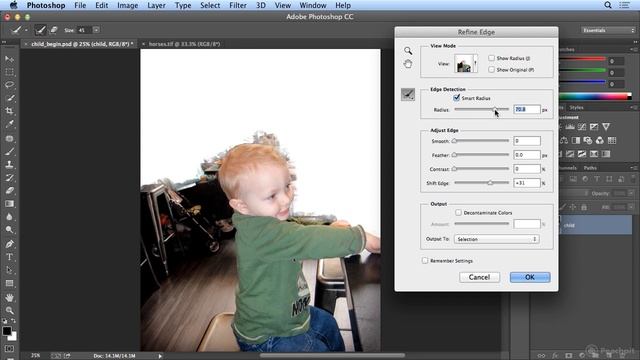Image resolution: width=640 pixels, height=360 pixels.
Task: Select the Clone Stamp tool
Action: (x=9, y=164)
